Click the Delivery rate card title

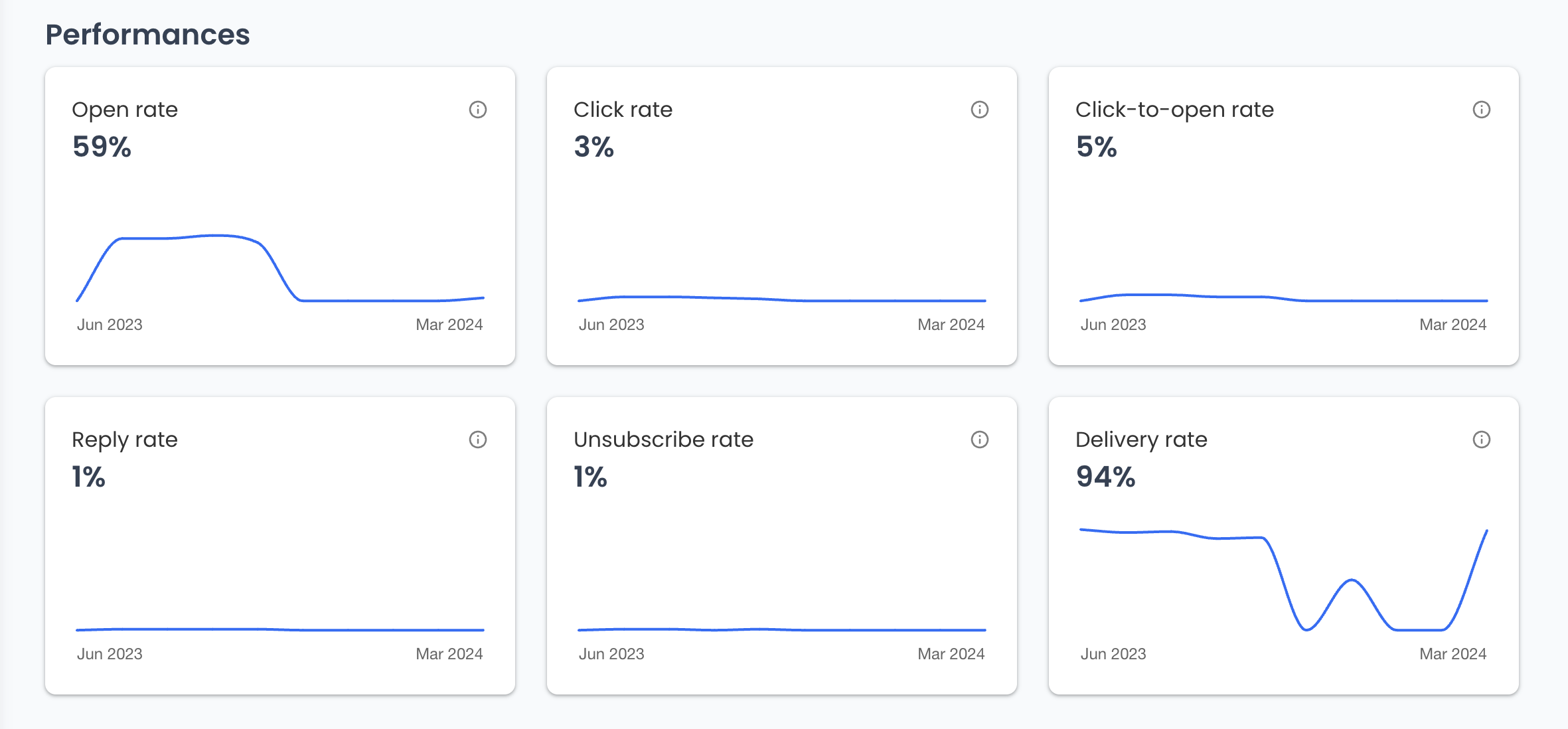pyautogui.click(x=1141, y=440)
